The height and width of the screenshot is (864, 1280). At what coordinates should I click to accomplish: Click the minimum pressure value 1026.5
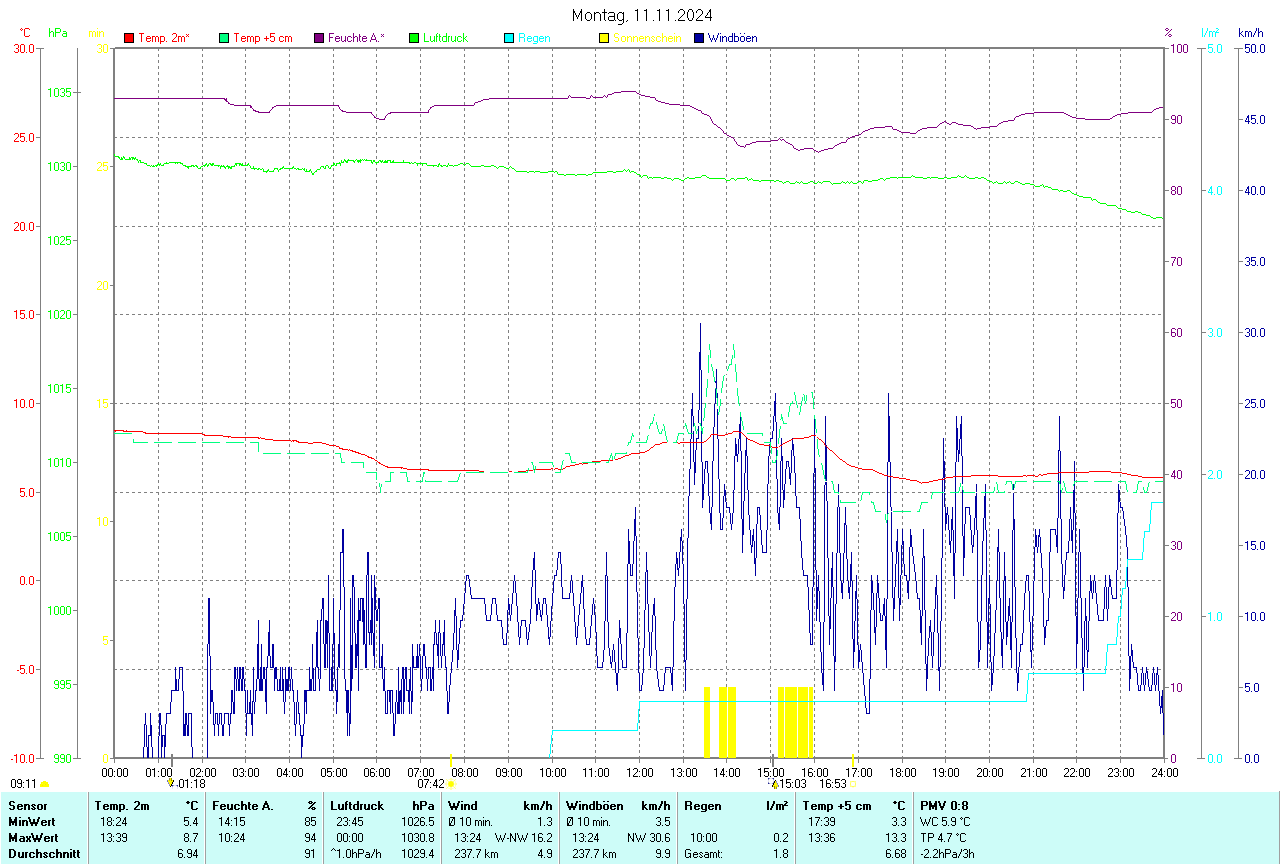coord(417,822)
